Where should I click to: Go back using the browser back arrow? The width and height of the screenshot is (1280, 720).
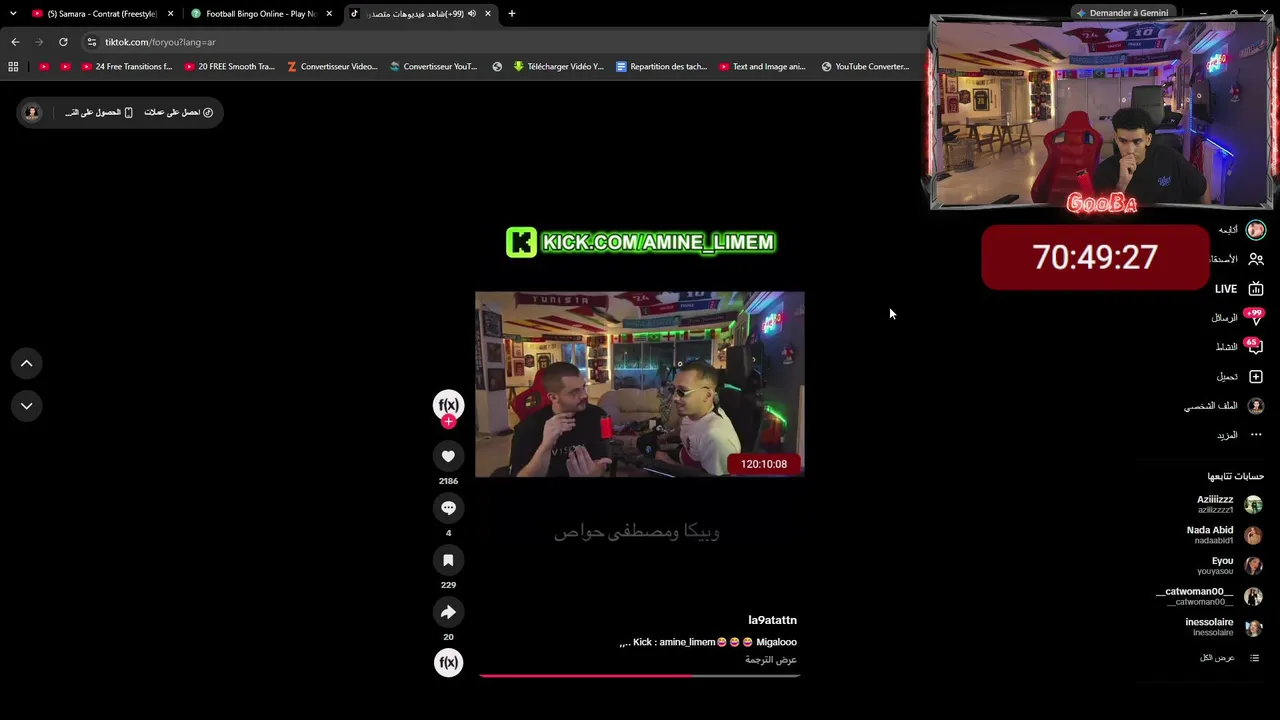pos(15,42)
